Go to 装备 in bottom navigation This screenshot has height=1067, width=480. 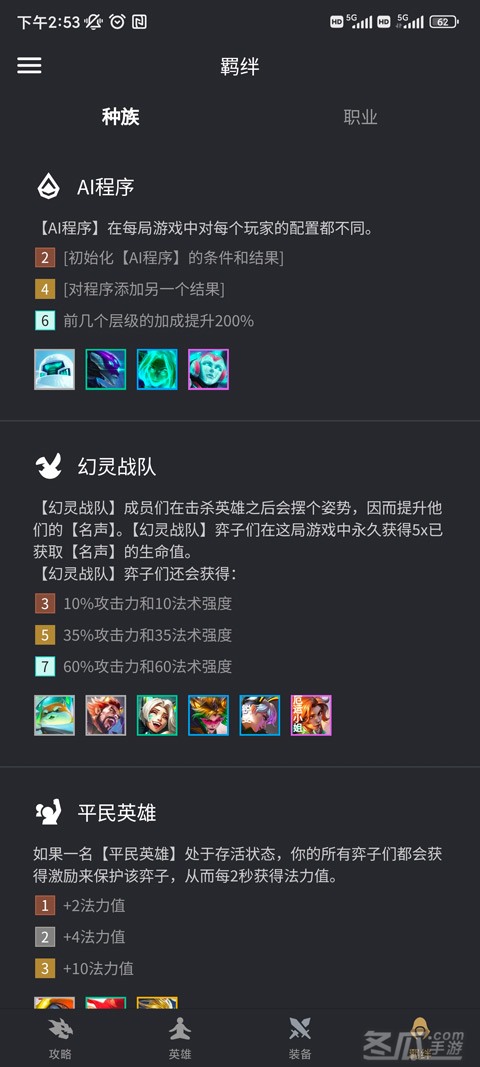click(x=300, y=1039)
